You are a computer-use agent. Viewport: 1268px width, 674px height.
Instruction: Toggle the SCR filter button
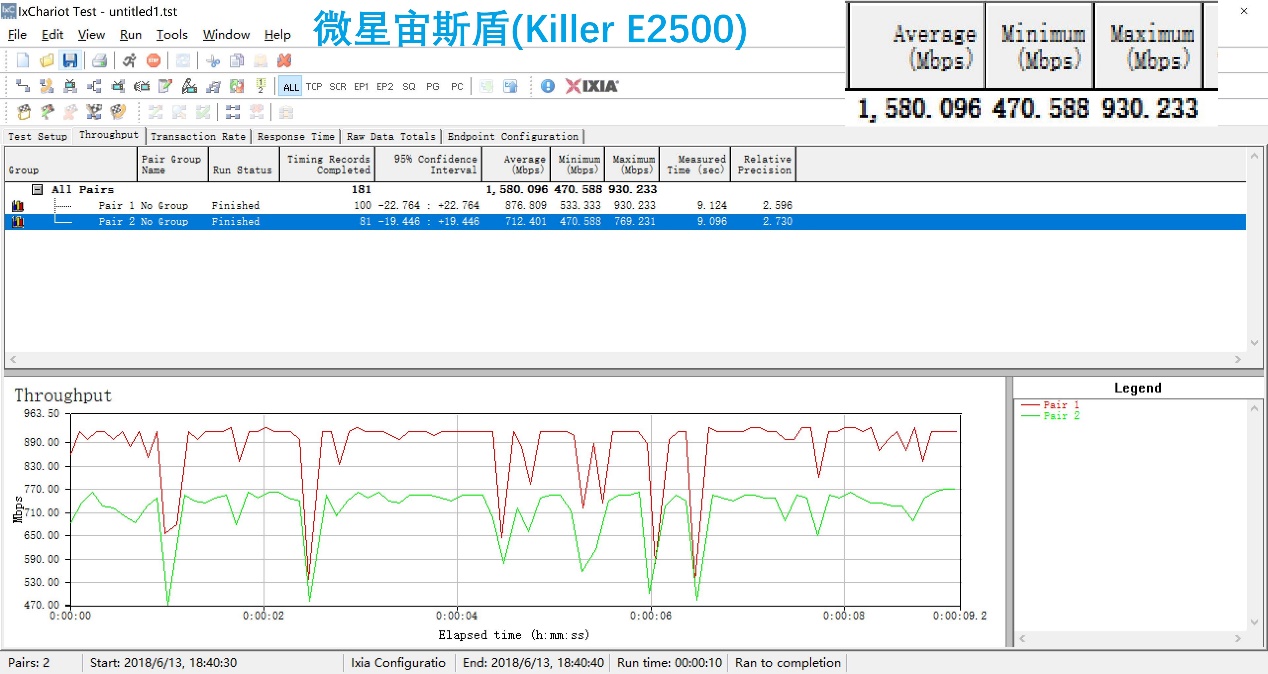[338, 86]
